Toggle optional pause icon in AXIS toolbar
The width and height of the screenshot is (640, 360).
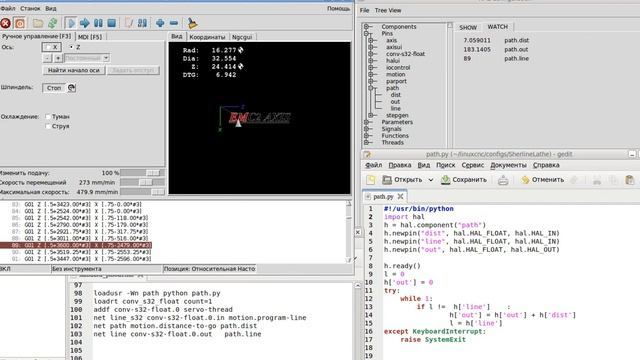click(x=142, y=23)
